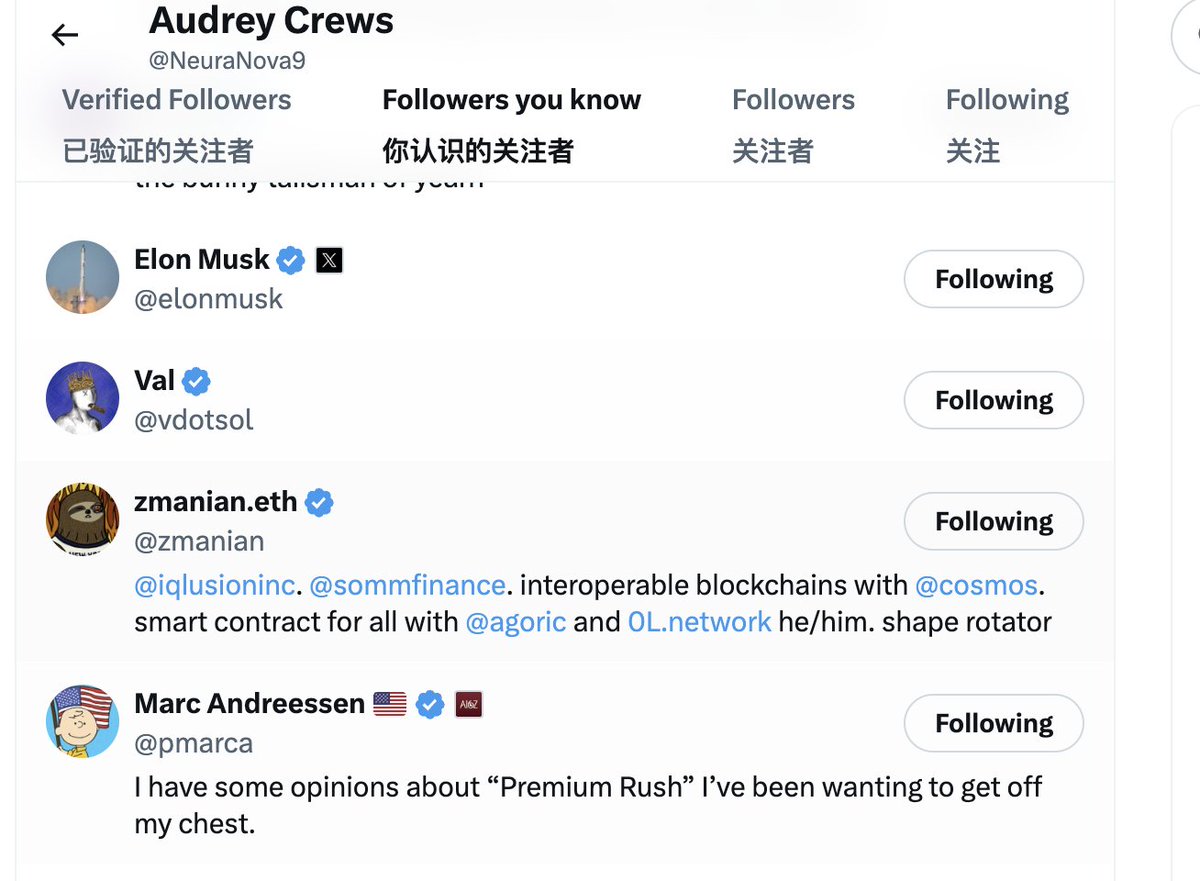This screenshot has height=881, width=1200.
Task: Toggle Following button for Val
Action: tap(994, 400)
